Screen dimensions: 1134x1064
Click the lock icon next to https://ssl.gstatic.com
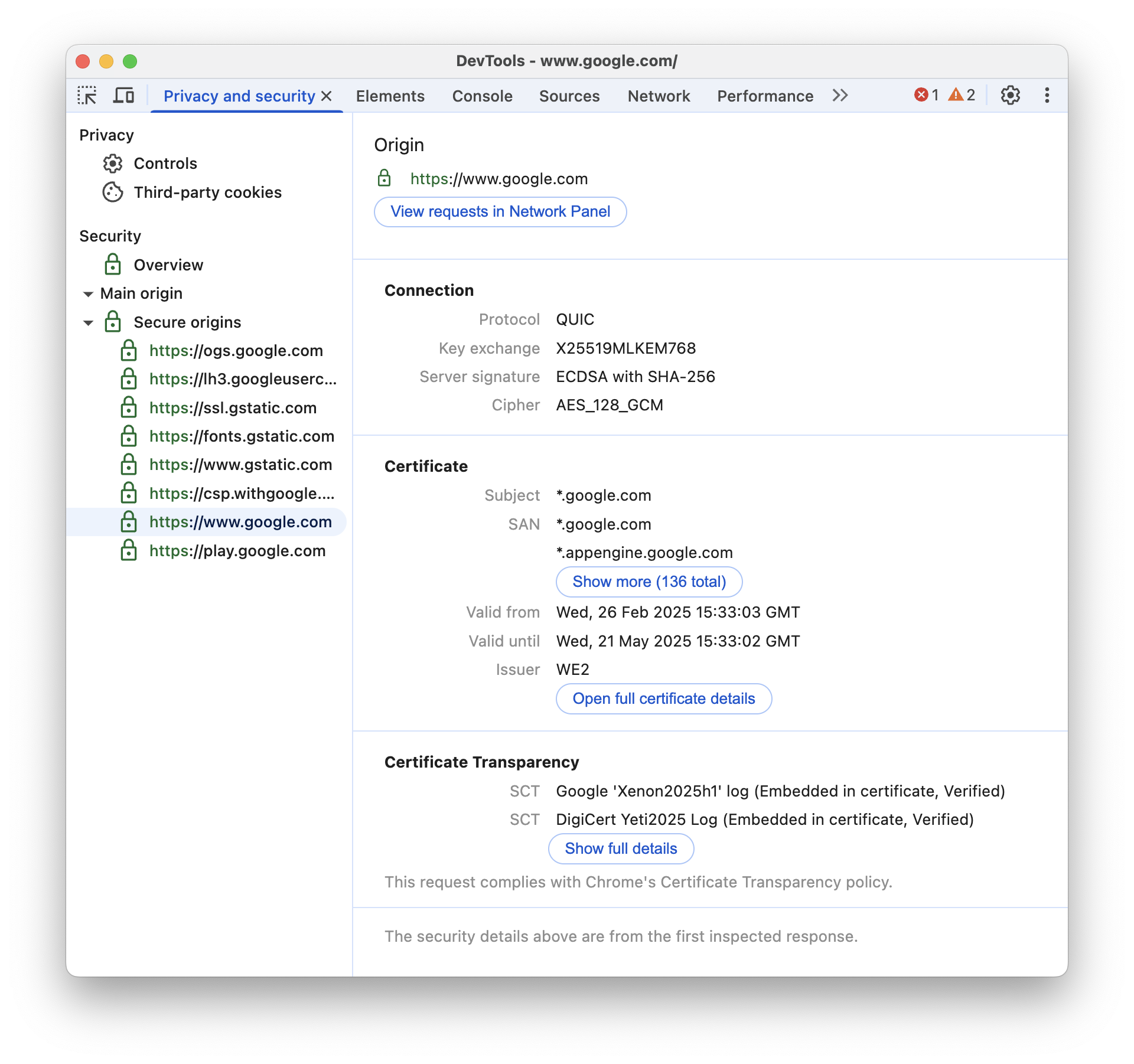128,407
